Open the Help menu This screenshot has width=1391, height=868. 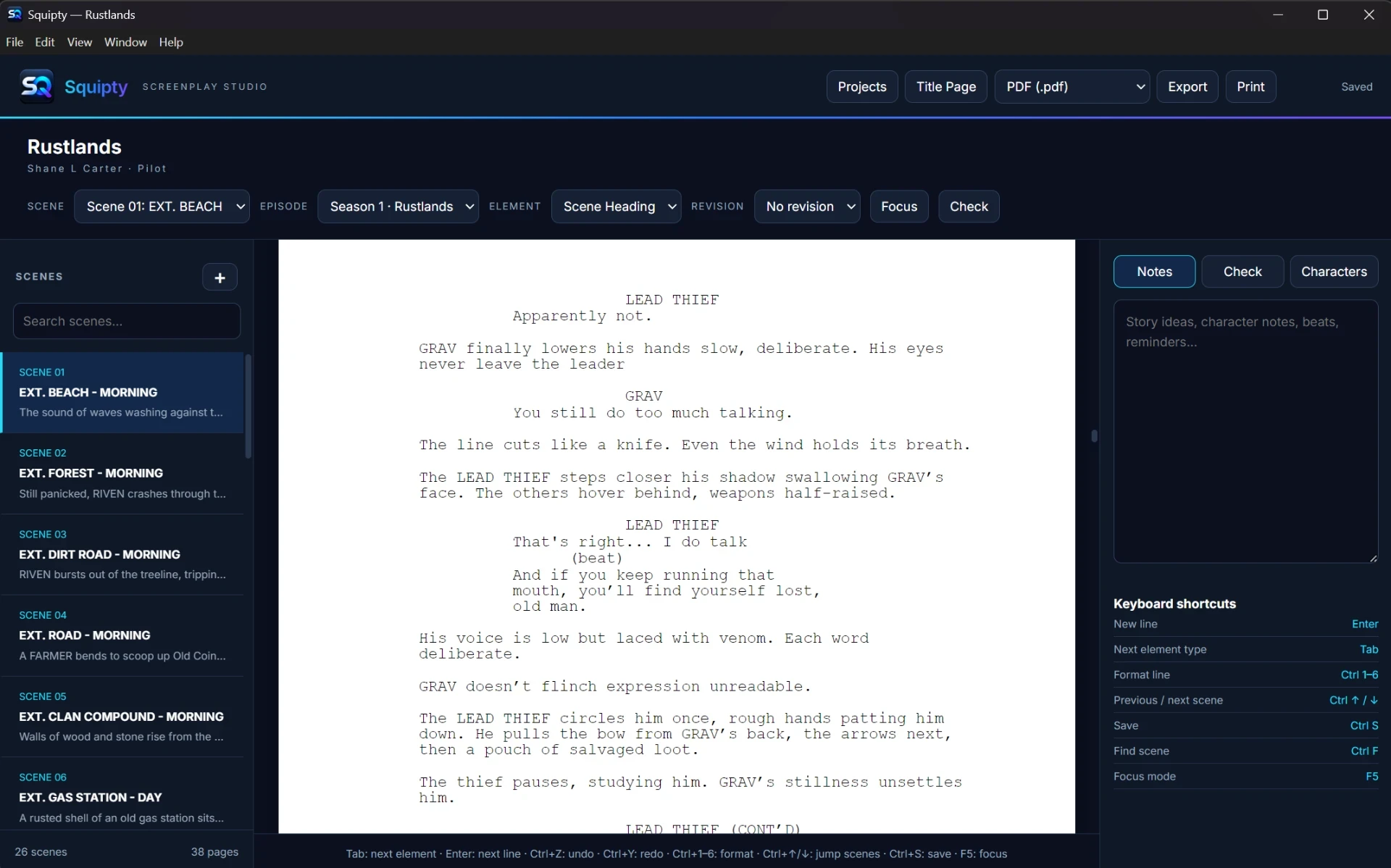coord(171,42)
